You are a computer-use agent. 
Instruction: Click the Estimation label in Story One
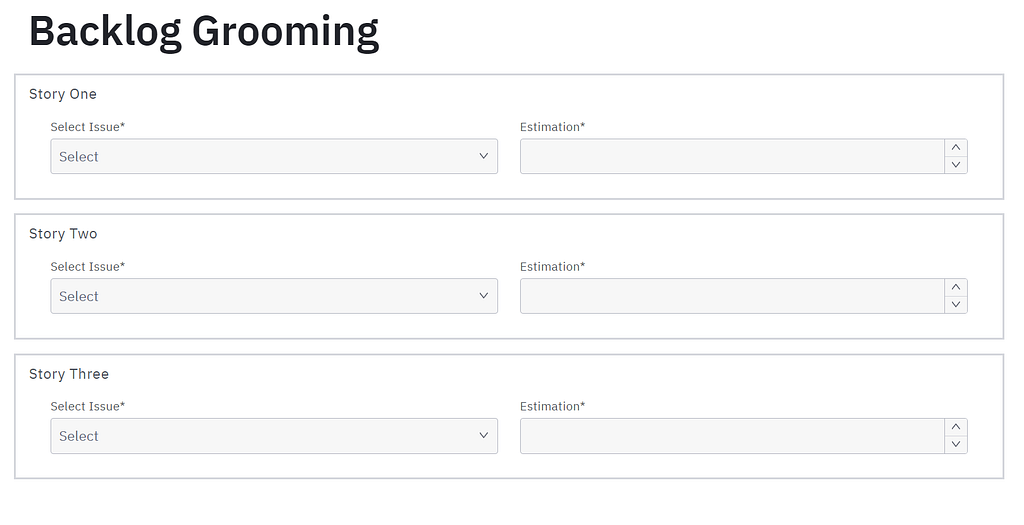click(552, 127)
